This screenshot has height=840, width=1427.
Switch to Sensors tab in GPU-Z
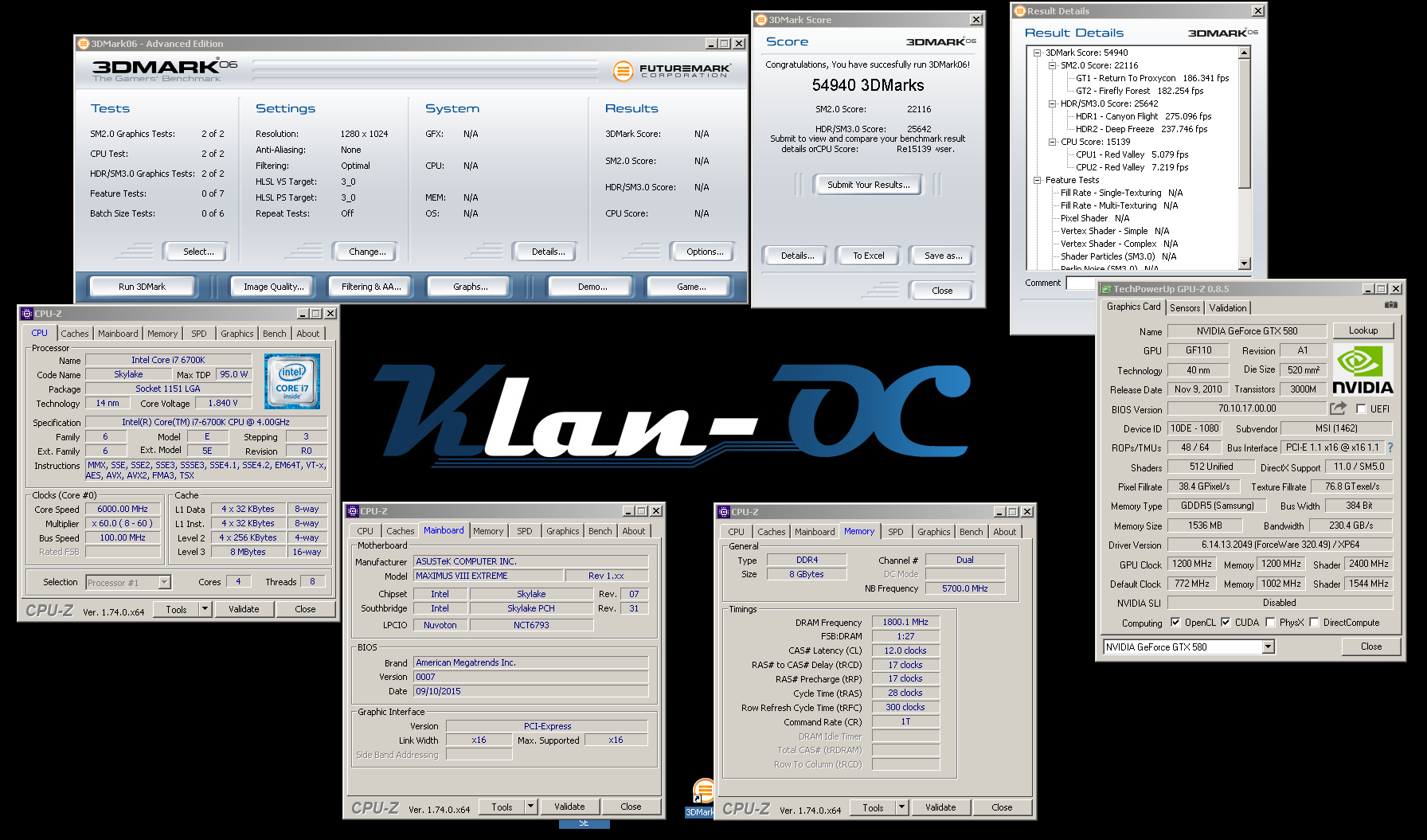(x=1185, y=308)
